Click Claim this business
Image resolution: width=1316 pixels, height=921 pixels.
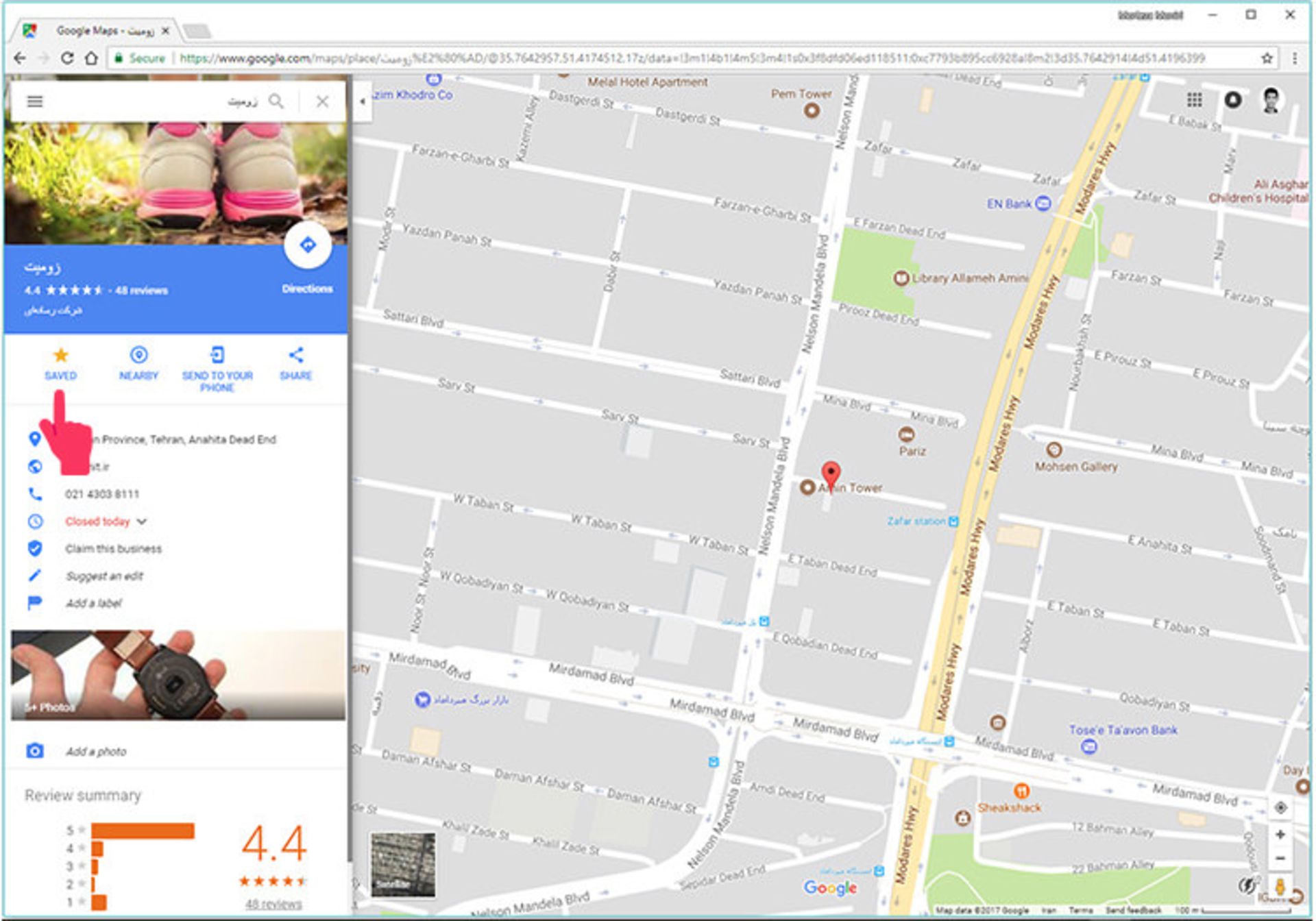114,549
